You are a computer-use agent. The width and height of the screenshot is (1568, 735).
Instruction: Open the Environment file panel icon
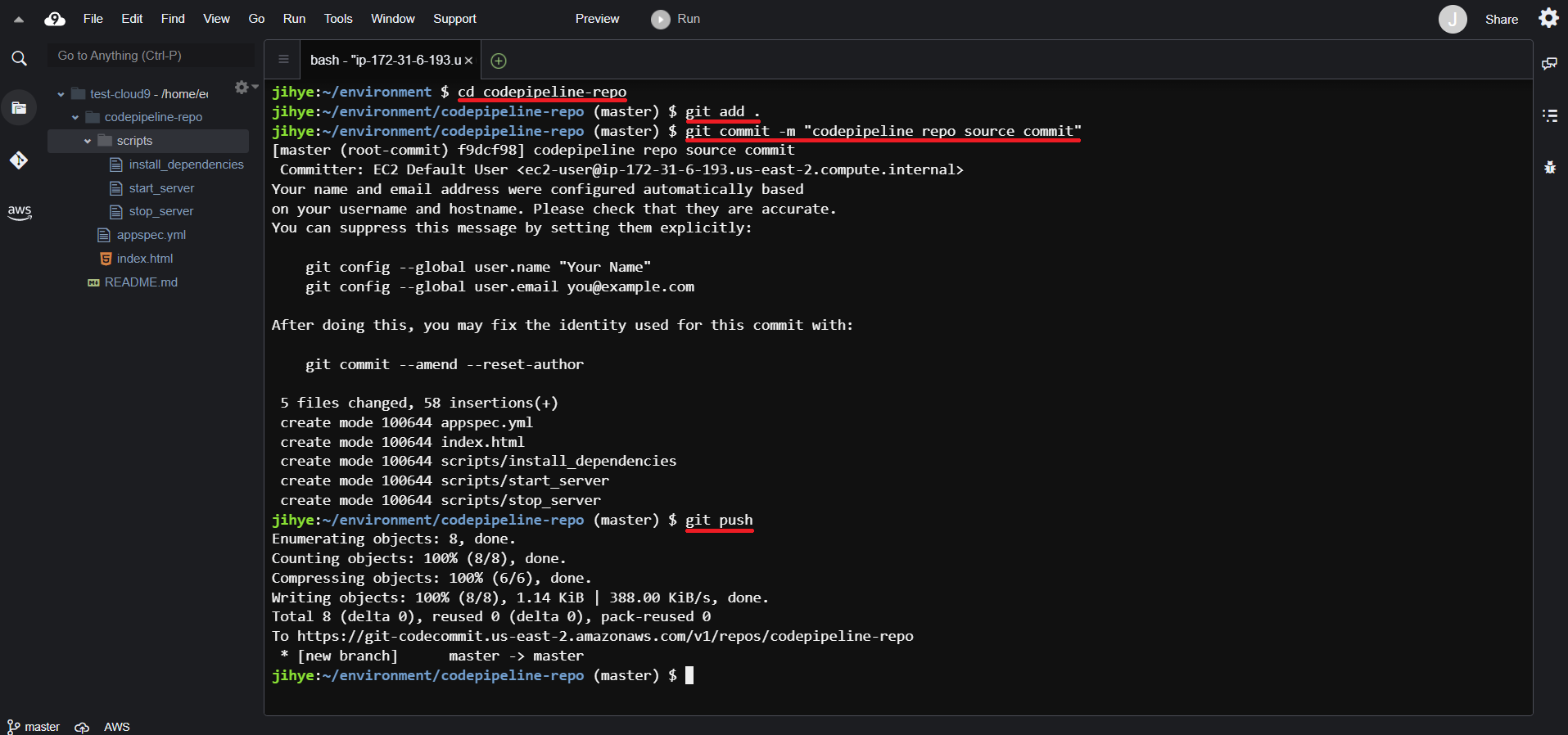pyautogui.click(x=19, y=107)
